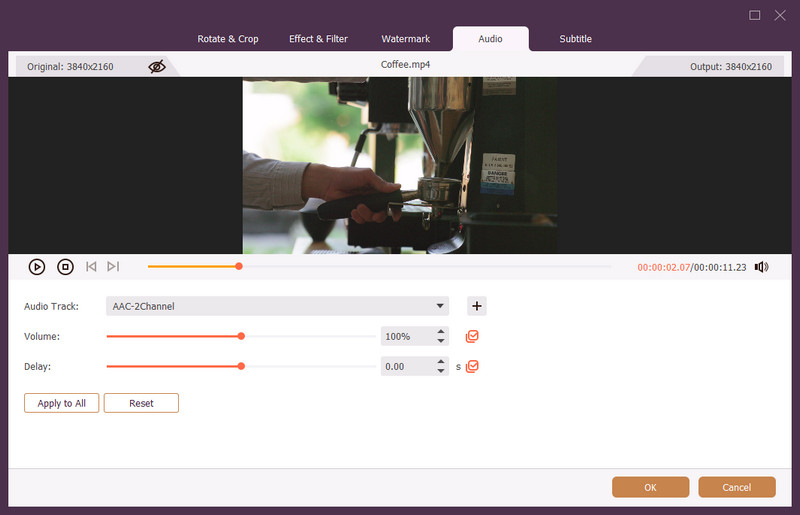Screen dimensions: 800x515
Task: Jump to the previous frame
Action: tap(91, 267)
